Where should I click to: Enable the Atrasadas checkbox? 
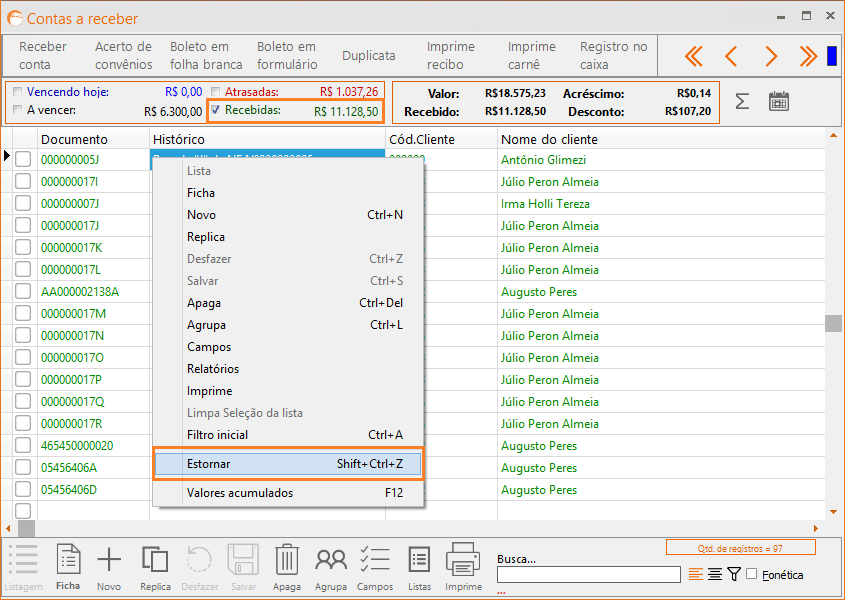coord(216,92)
